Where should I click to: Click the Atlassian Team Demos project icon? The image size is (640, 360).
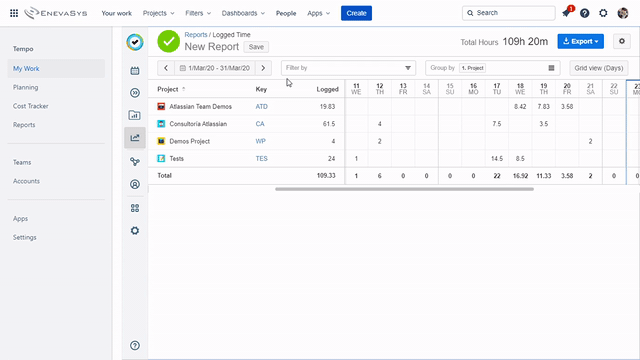point(161,107)
